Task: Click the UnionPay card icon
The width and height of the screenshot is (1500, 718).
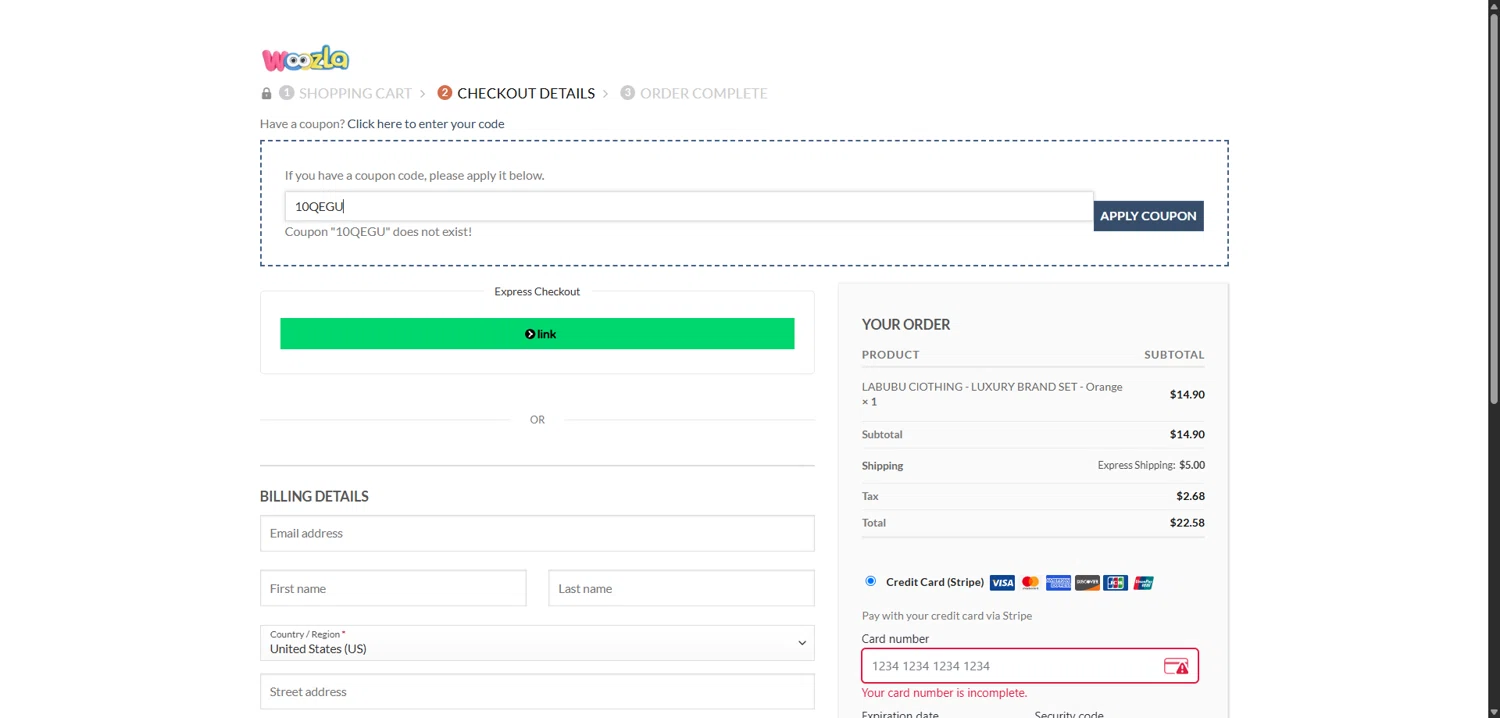Action: 1143,583
